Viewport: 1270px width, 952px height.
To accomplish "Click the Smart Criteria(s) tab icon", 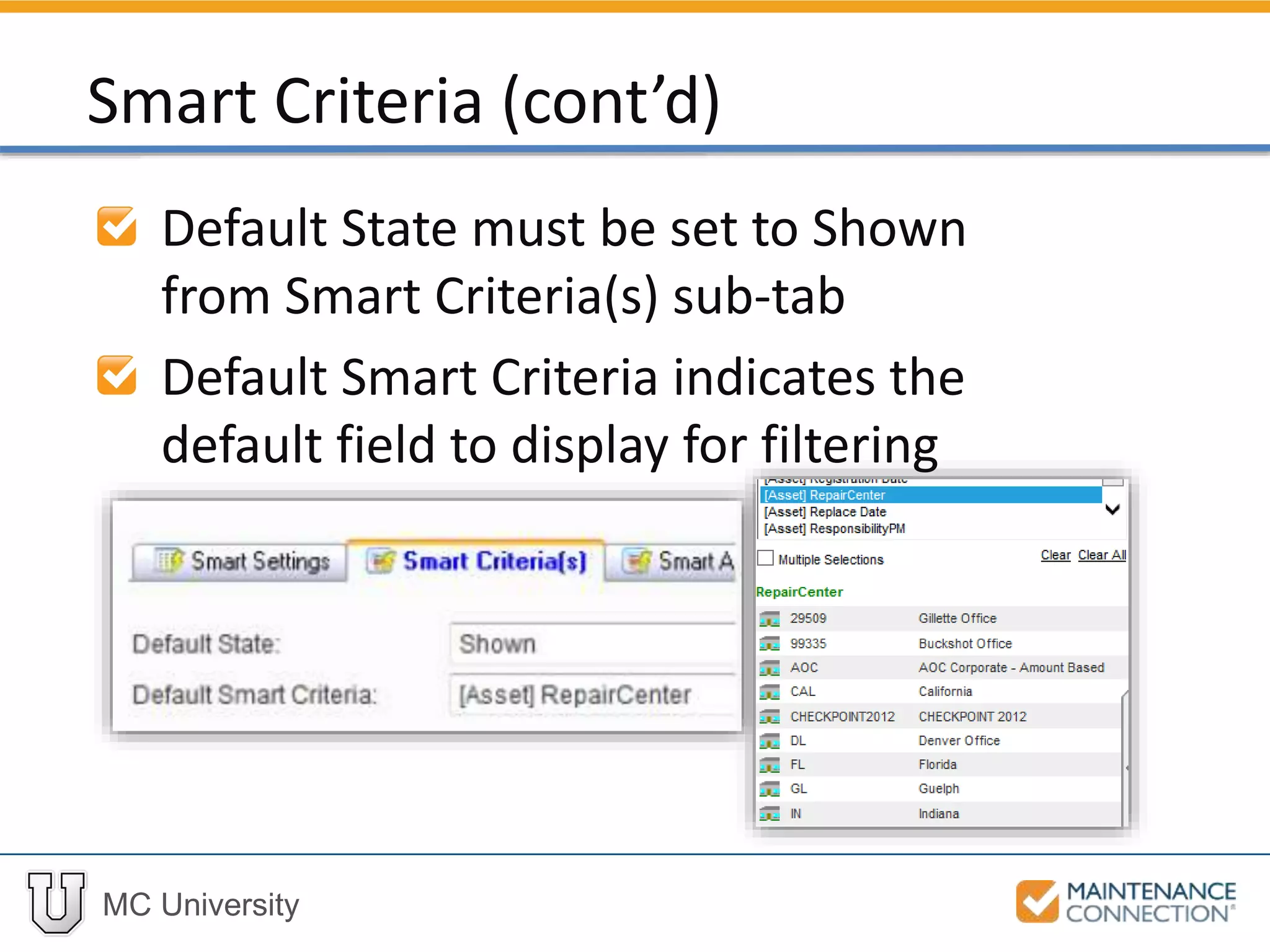I will (381, 561).
